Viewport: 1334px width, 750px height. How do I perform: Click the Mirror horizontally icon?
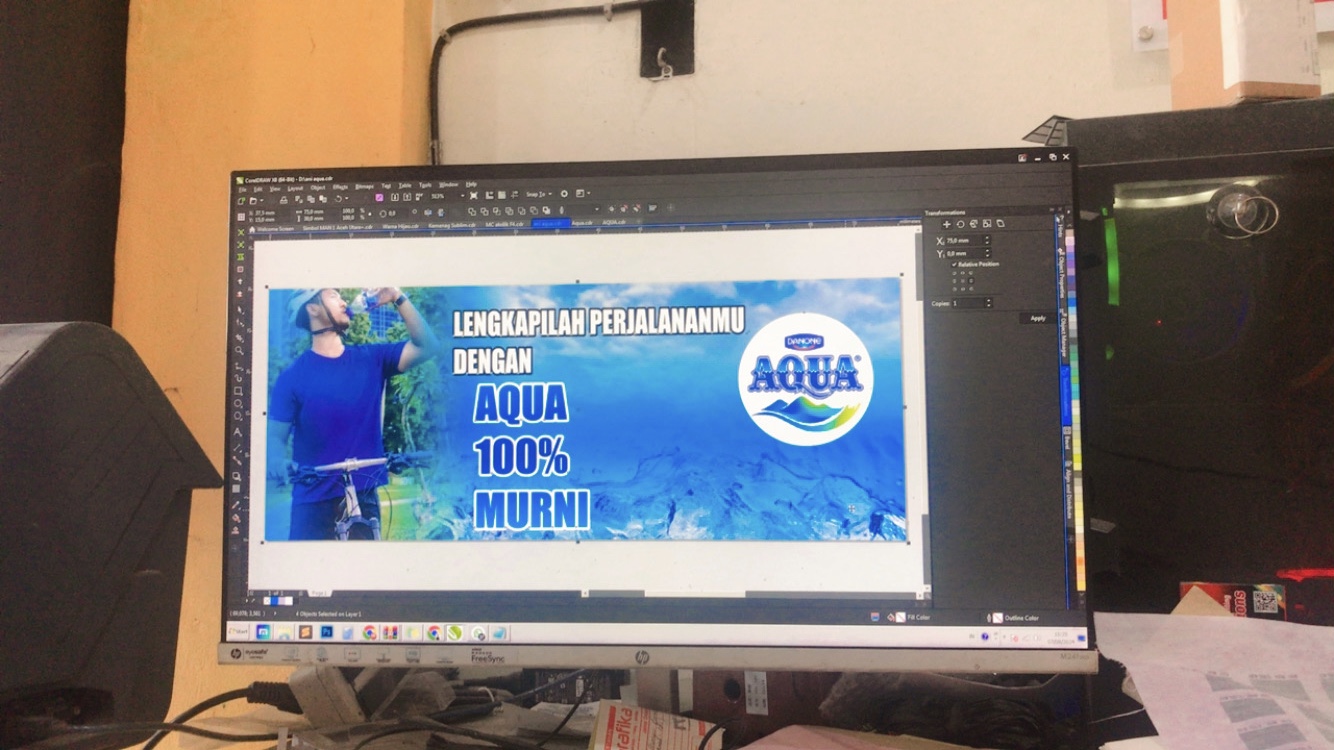click(x=427, y=212)
